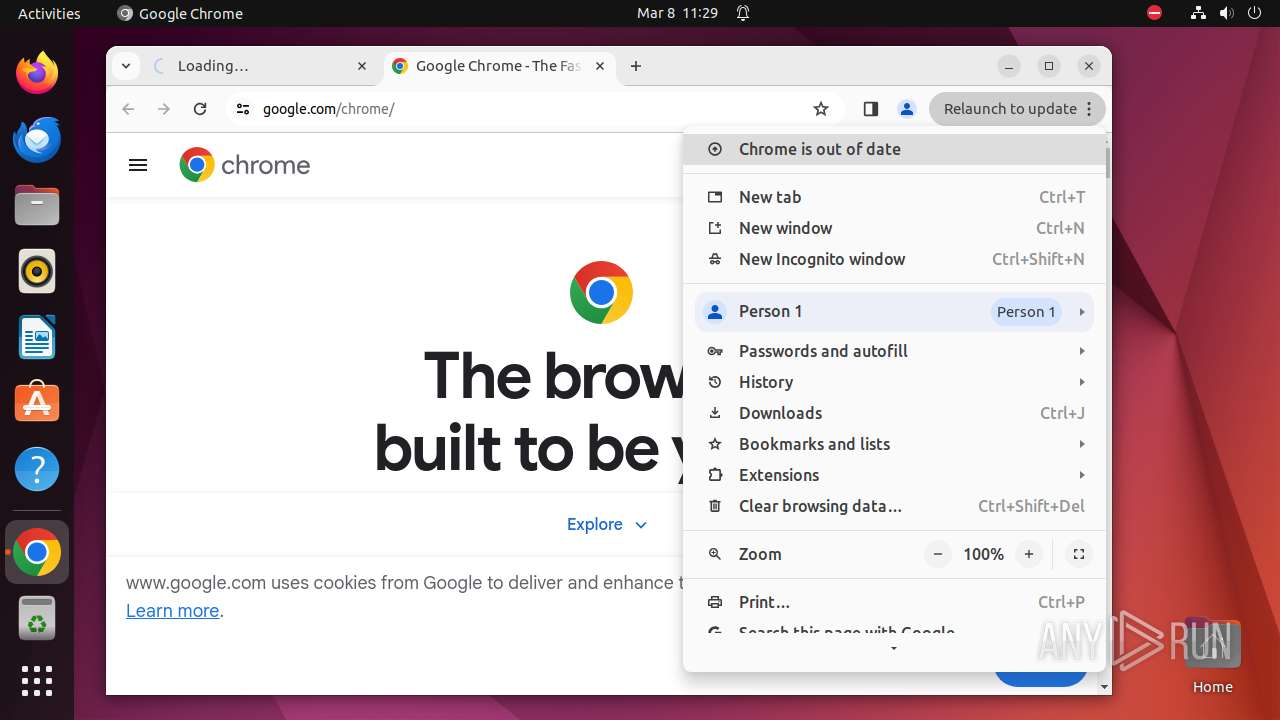Expand the Explore dropdown on page

coord(607,524)
